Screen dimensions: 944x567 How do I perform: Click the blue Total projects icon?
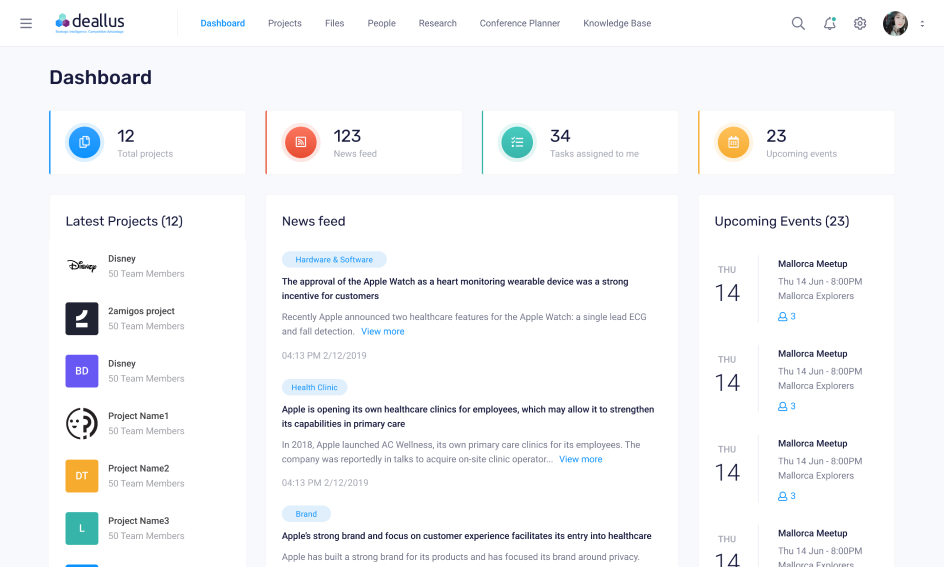pyautogui.click(x=85, y=142)
